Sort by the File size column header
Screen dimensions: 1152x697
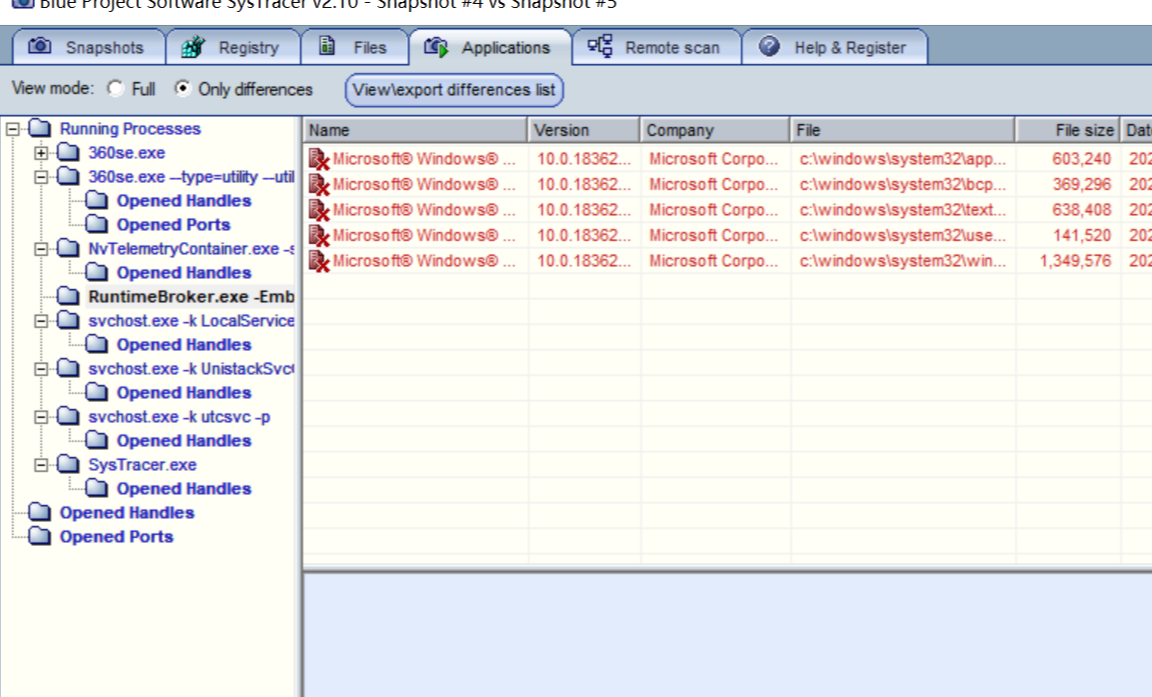pos(1068,130)
